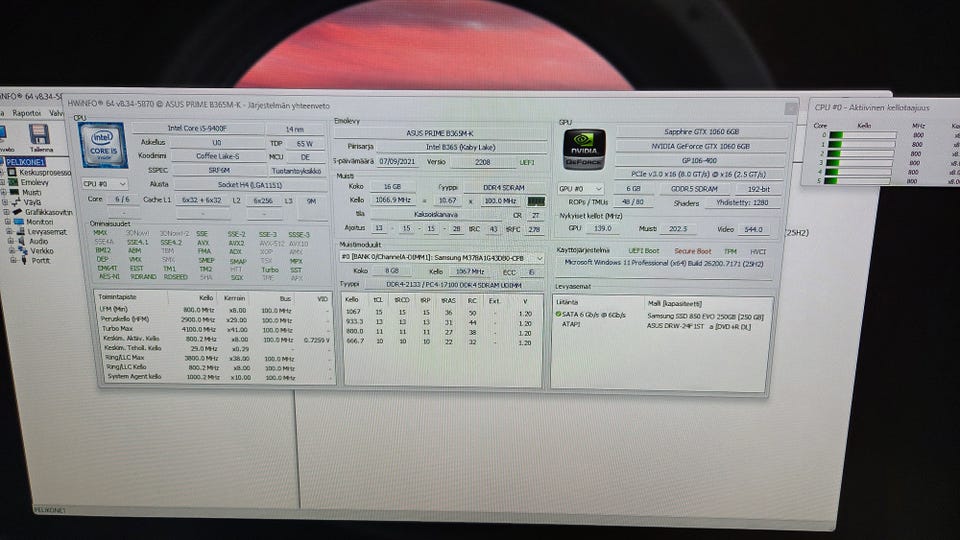Screen dimensions: 960x540
Task: Click the Audio speaker tree icon
Action: tap(21, 241)
